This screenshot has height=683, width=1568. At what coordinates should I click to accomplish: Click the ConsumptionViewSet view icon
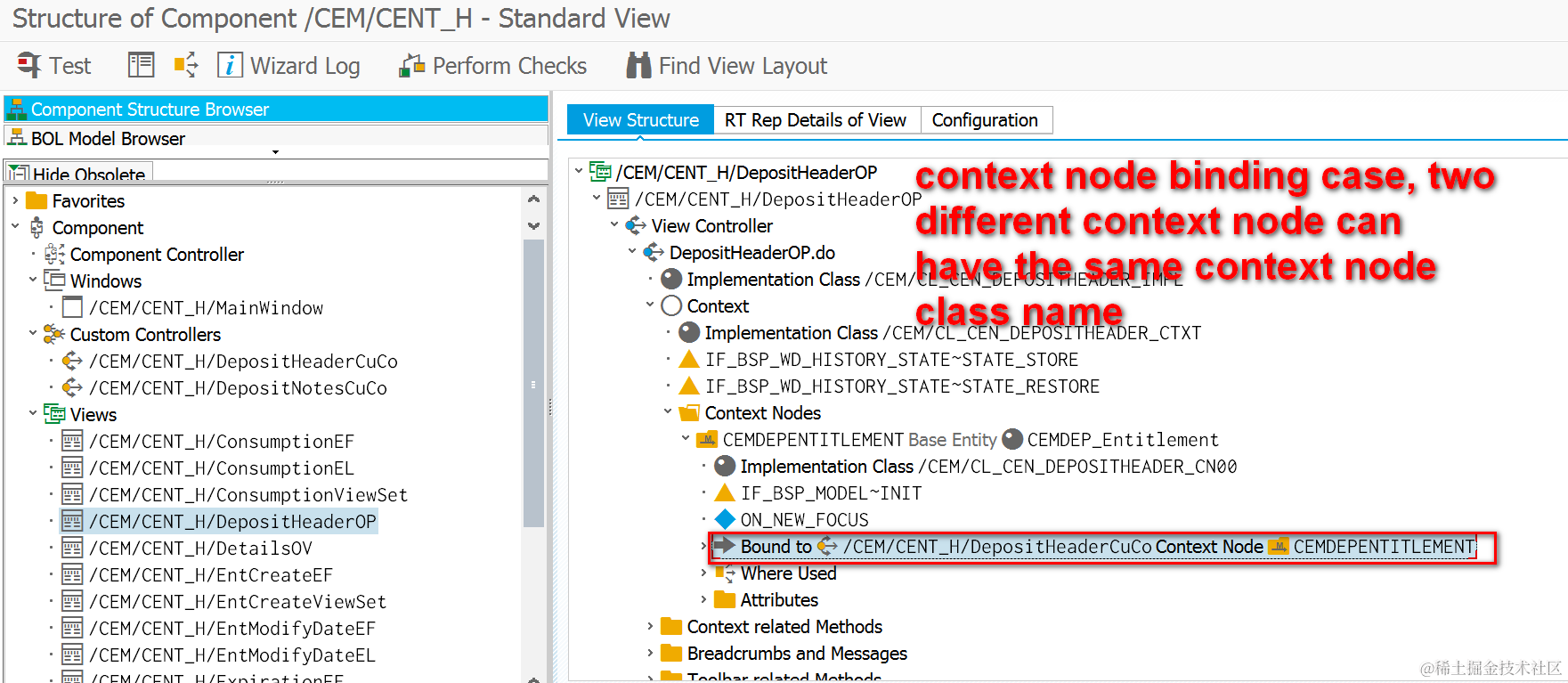[x=72, y=494]
